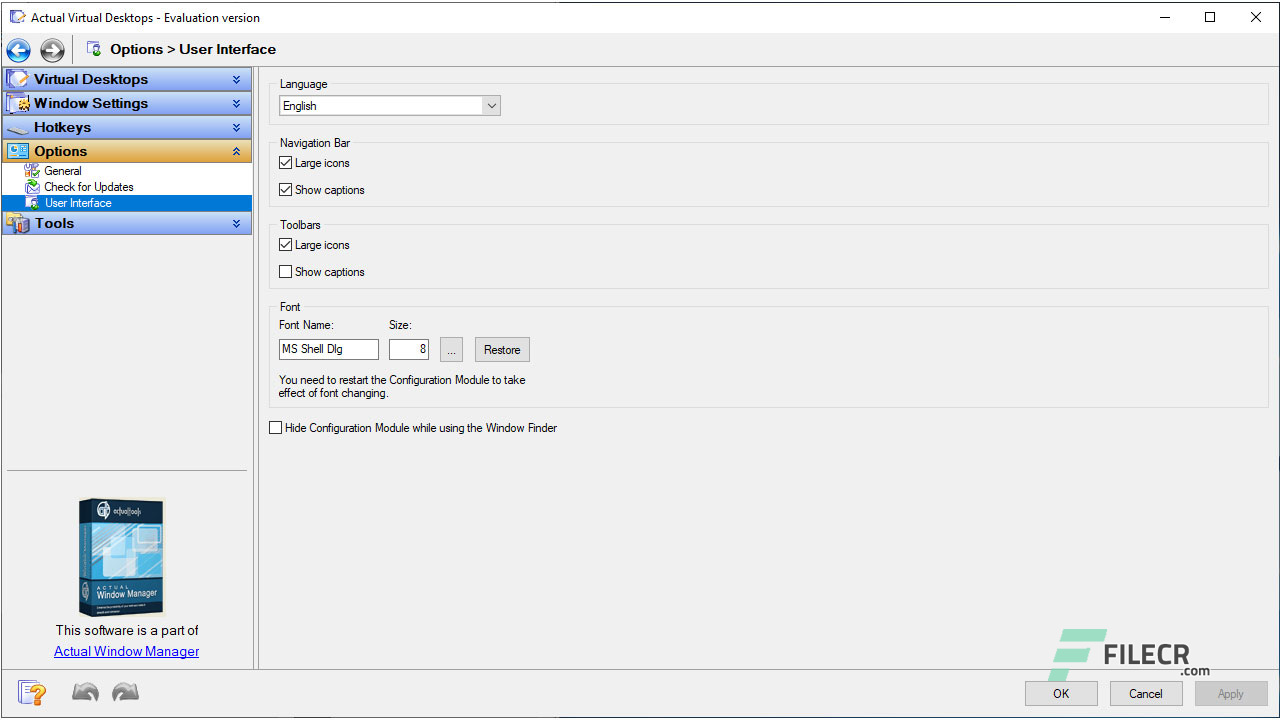Select General under Options
This screenshot has width=1280, height=720.
63,171
